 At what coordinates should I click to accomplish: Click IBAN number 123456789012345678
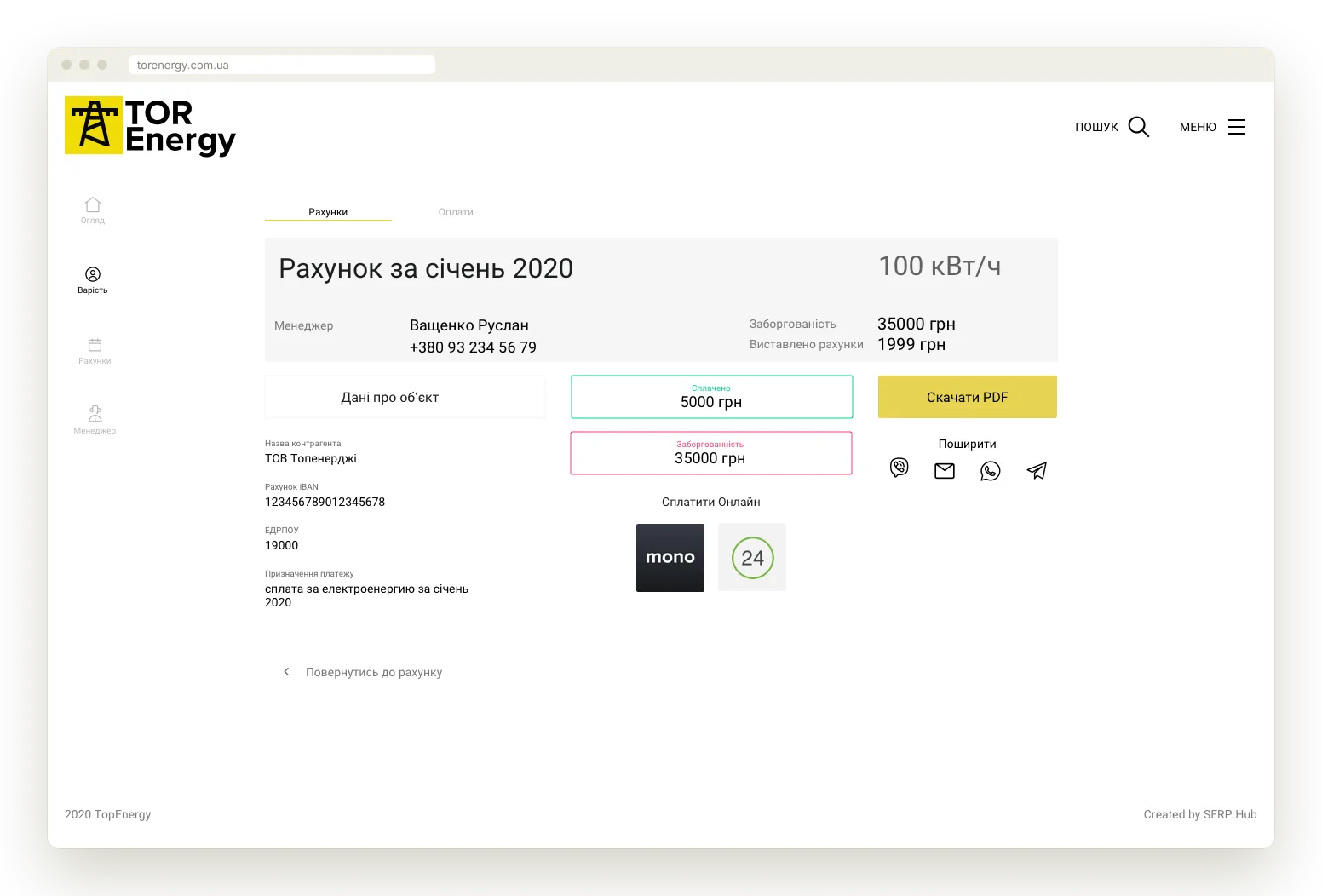pos(325,502)
